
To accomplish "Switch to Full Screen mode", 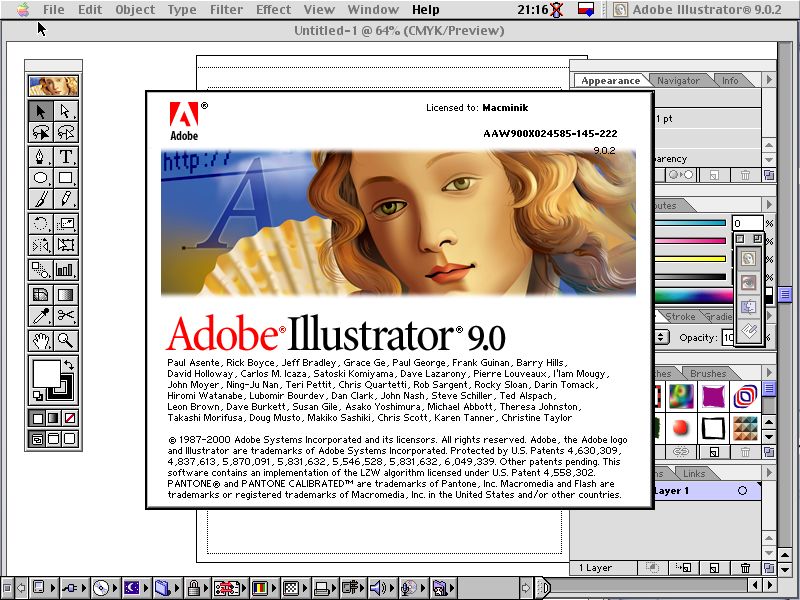I will [x=70, y=439].
